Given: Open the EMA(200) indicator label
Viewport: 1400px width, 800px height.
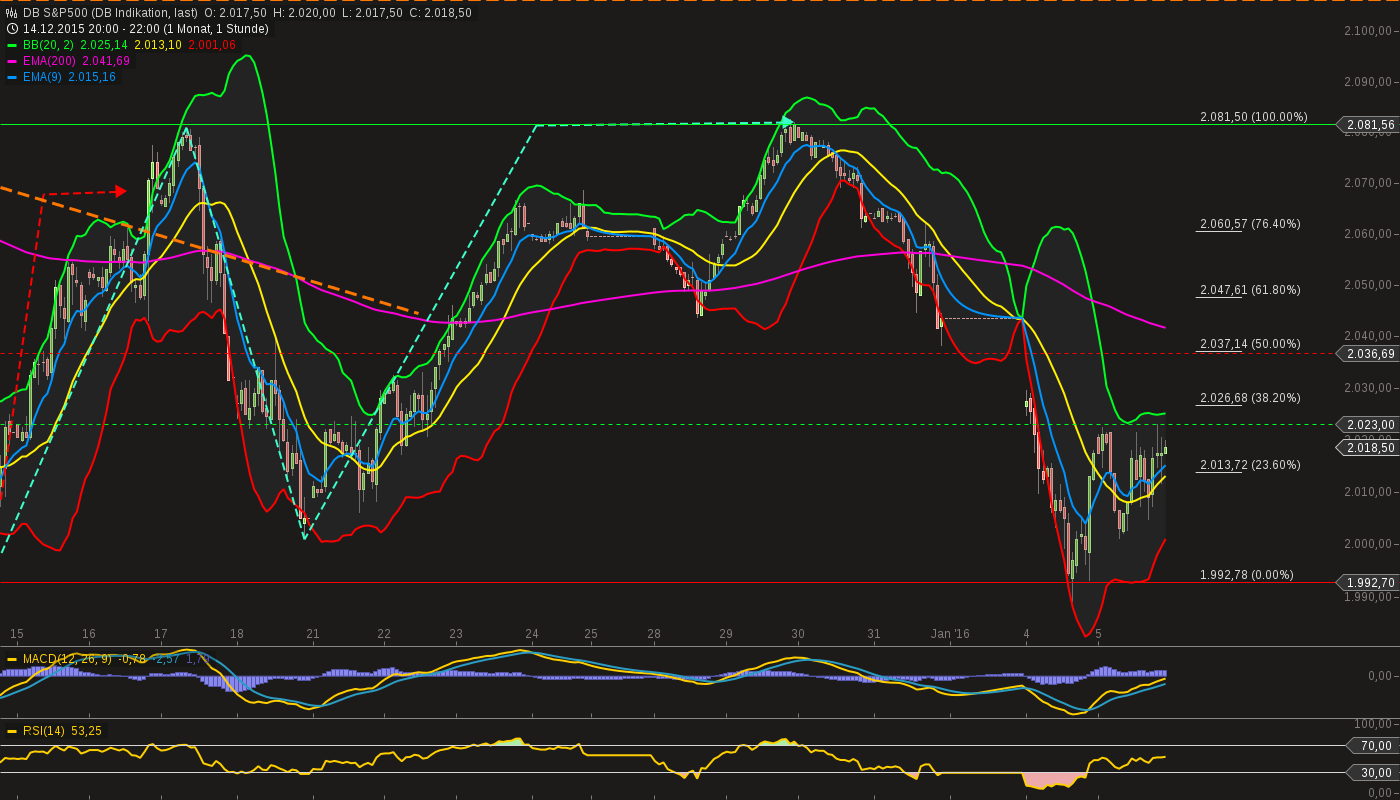Looking at the screenshot, I should click(x=51, y=61).
